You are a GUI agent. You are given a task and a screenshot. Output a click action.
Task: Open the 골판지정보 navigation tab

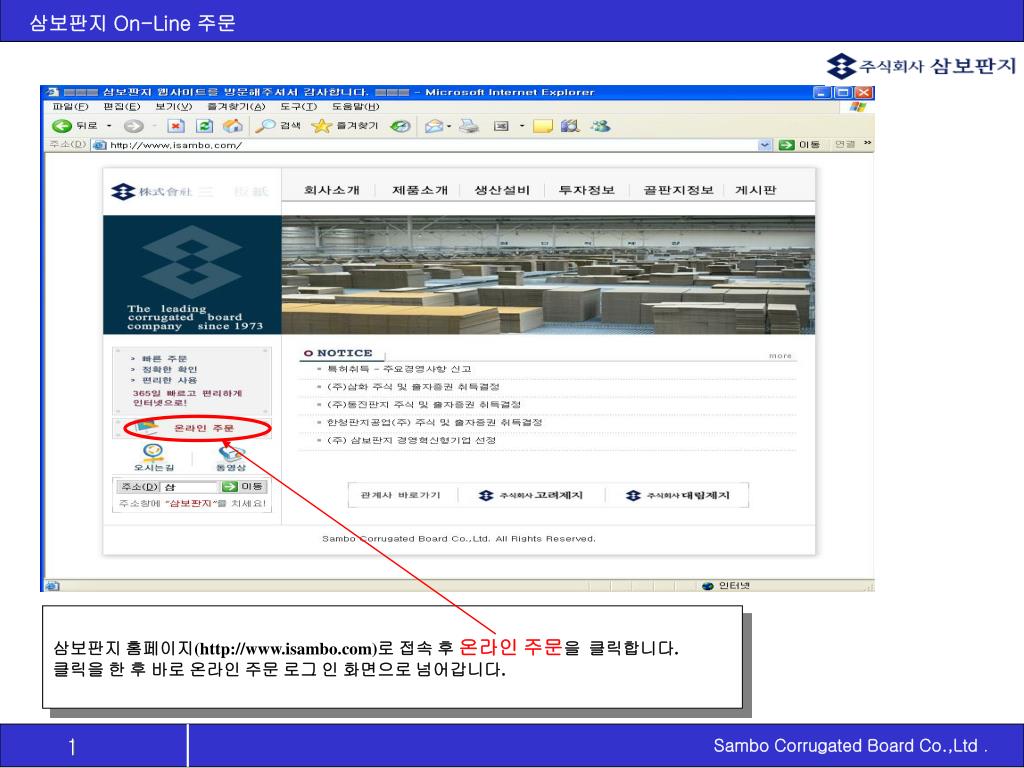[x=678, y=190]
